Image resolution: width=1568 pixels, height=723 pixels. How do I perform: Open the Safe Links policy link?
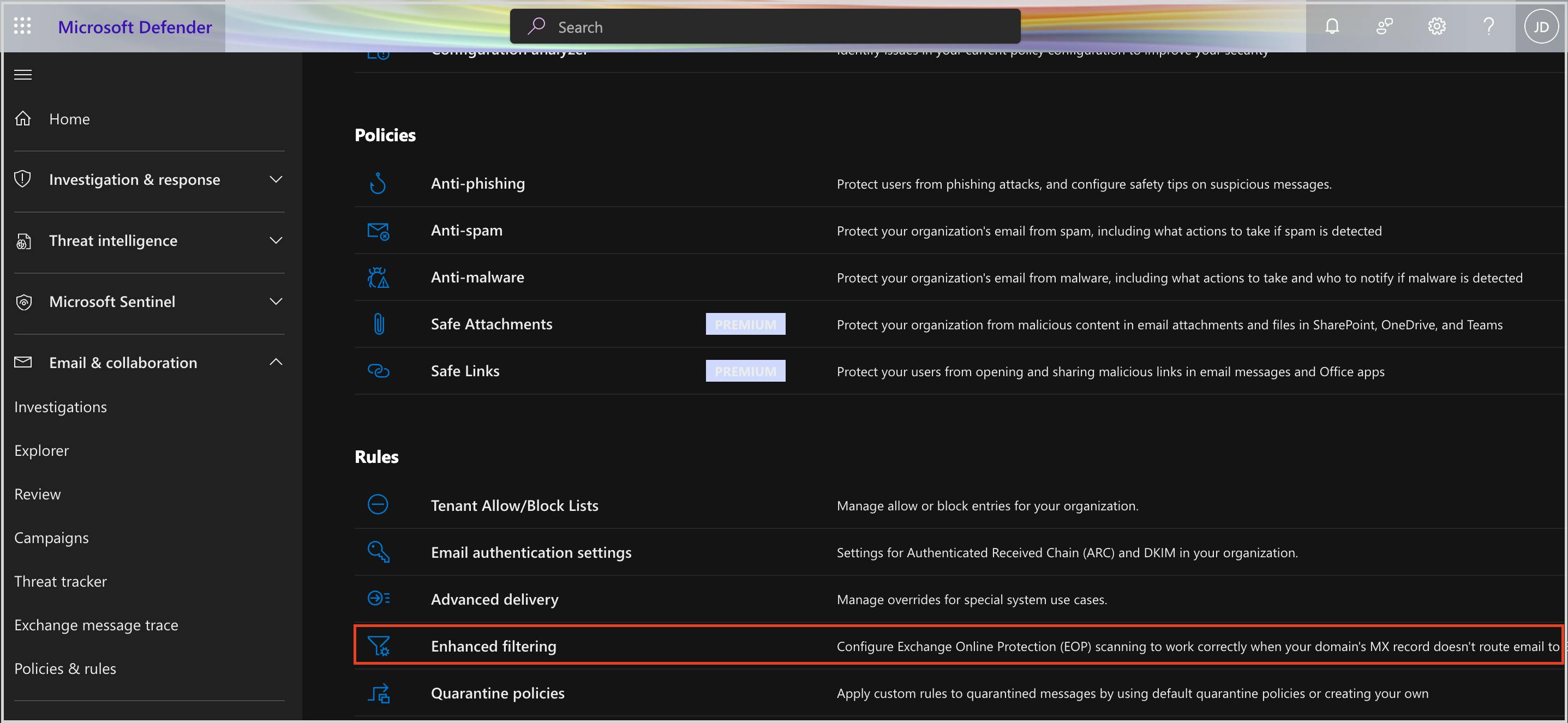click(x=465, y=371)
